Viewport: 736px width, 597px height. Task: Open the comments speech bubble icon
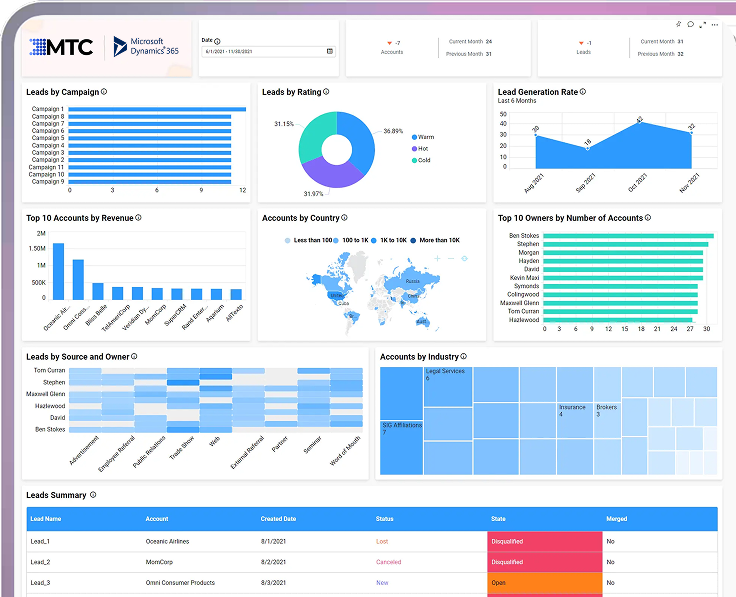pos(690,24)
